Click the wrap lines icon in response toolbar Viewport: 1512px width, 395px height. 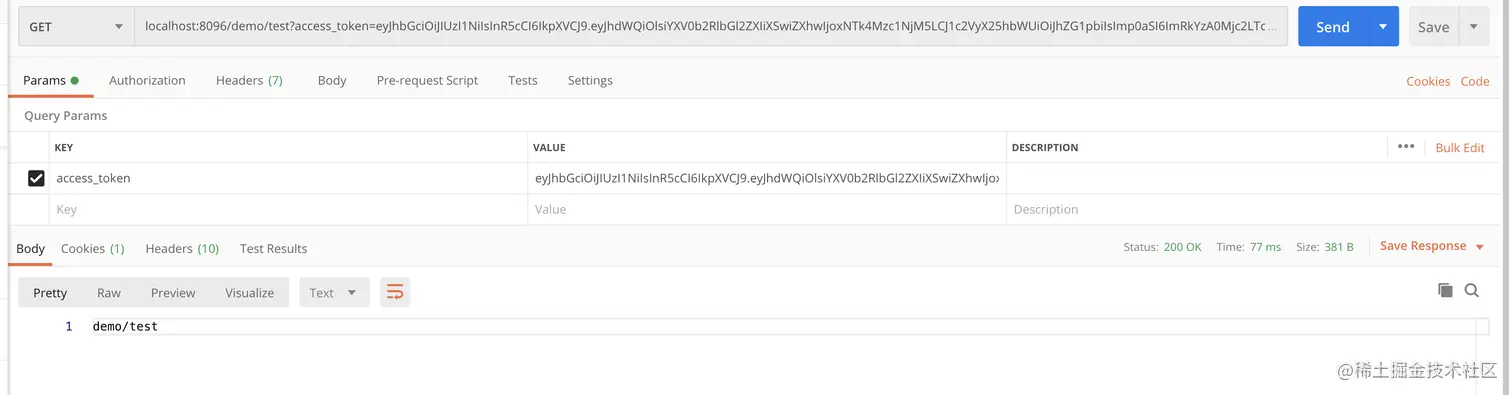click(395, 292)
